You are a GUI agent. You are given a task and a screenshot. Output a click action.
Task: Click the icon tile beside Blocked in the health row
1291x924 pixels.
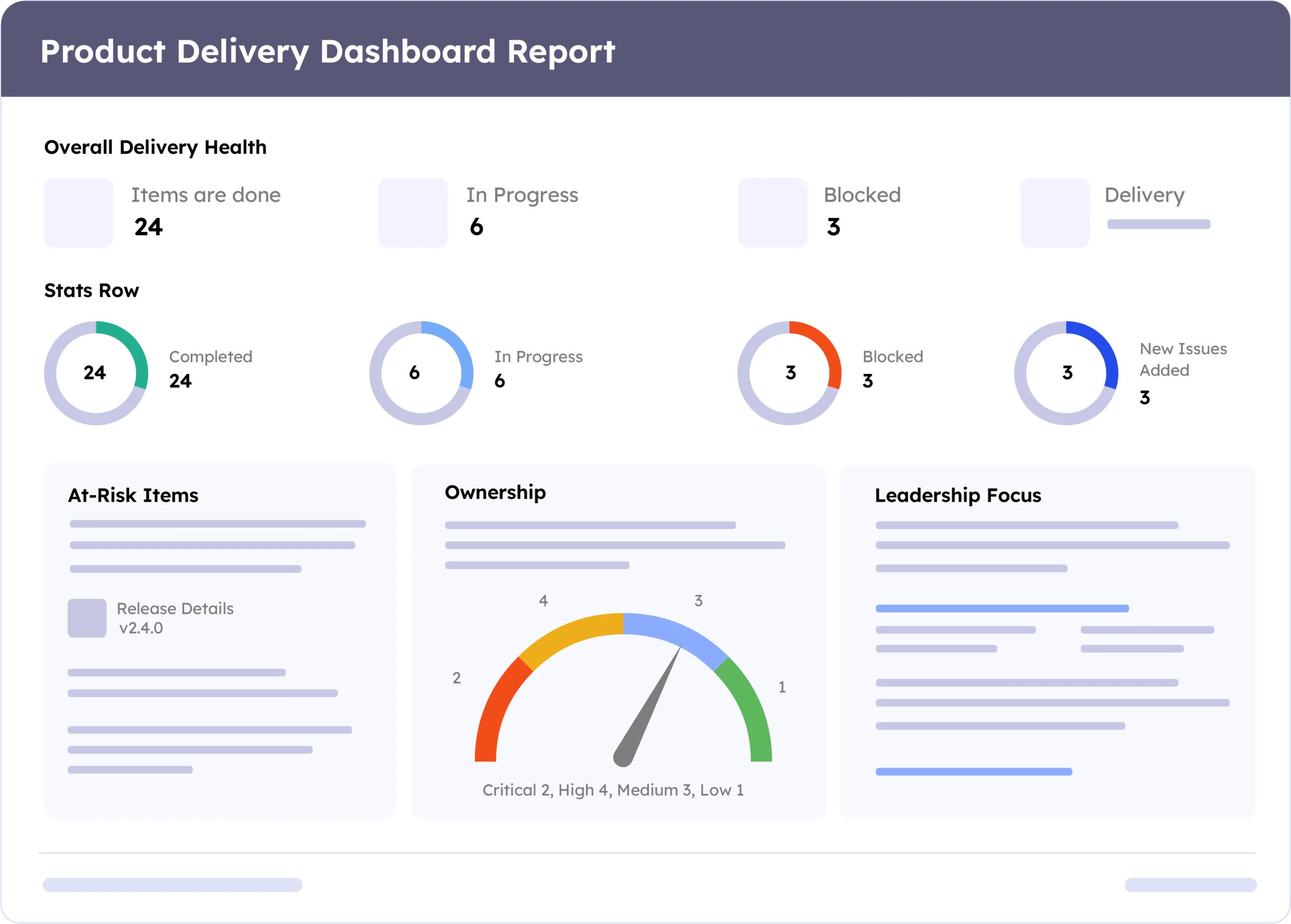773,213
